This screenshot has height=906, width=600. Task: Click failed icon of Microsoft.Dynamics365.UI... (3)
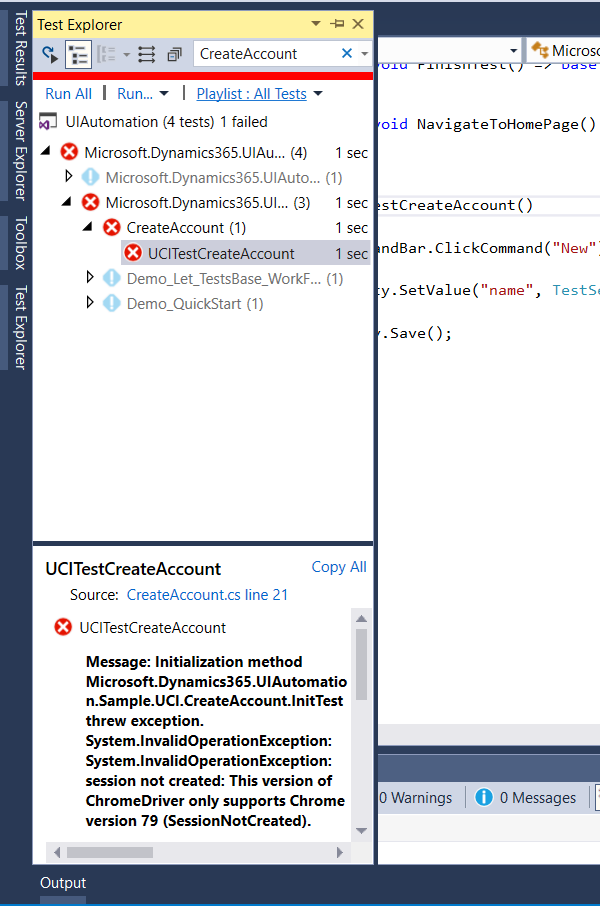pos(91,202)
